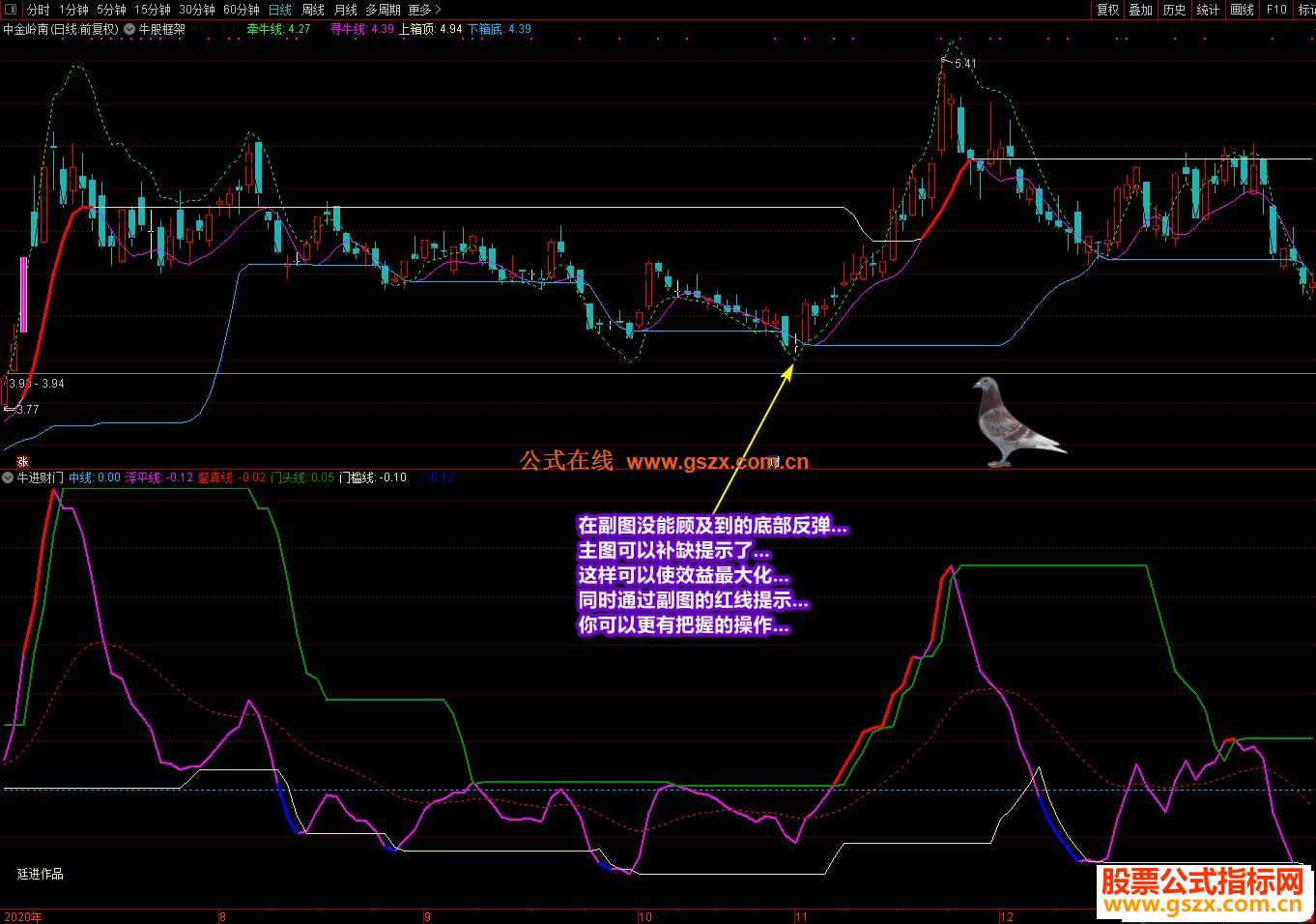Viewport: 1316px width, 924px height.
Task: Click the 门槛线: -0.10 value label
Action: [373, 477]
